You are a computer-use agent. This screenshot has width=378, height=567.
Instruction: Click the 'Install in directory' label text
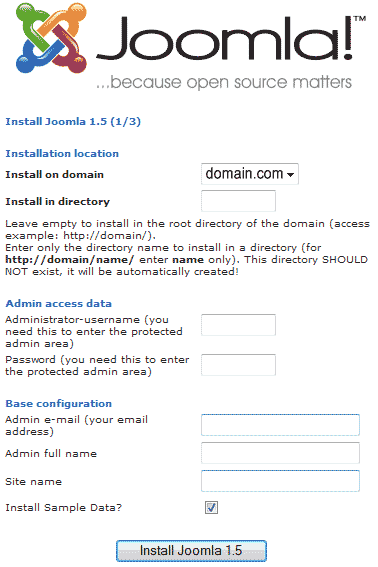coord(58,201)
